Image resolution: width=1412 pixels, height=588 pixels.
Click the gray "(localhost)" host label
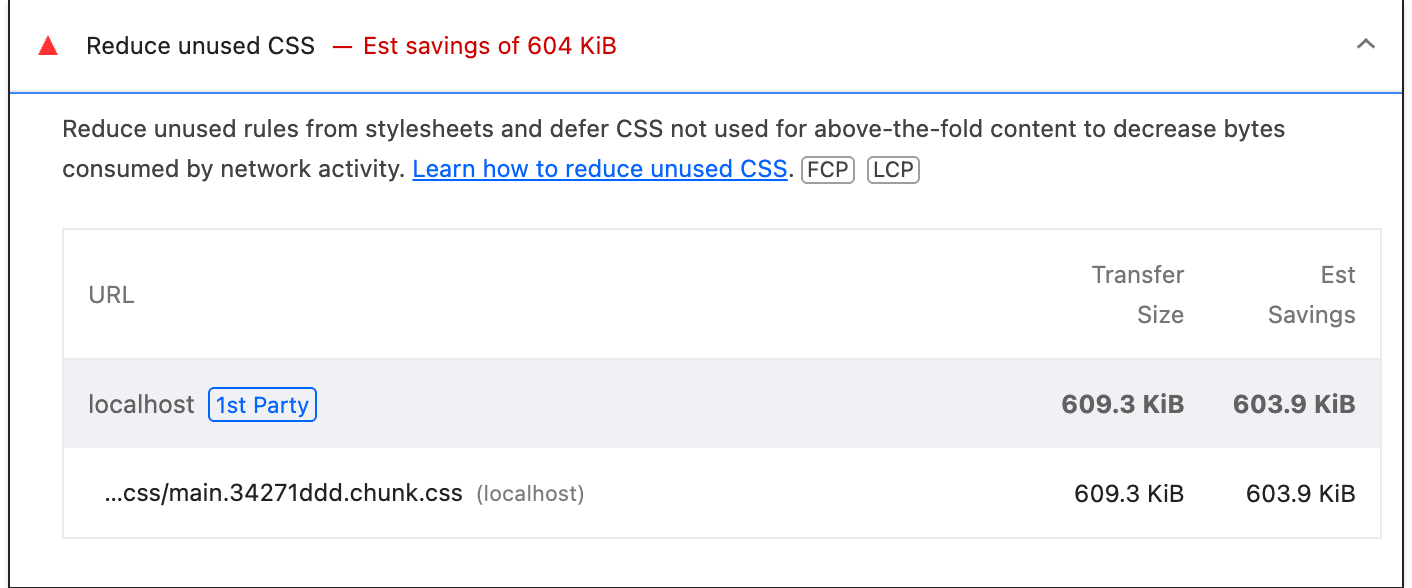point(530,494)
